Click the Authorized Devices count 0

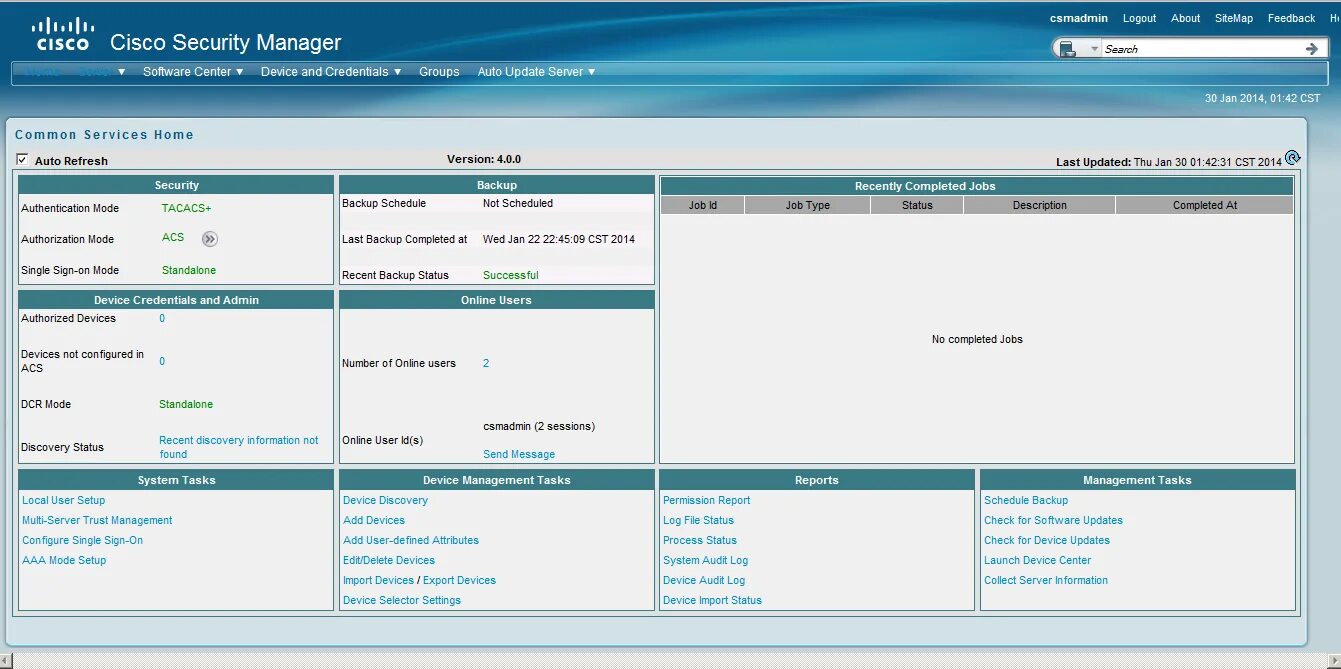tap(162, 318)
